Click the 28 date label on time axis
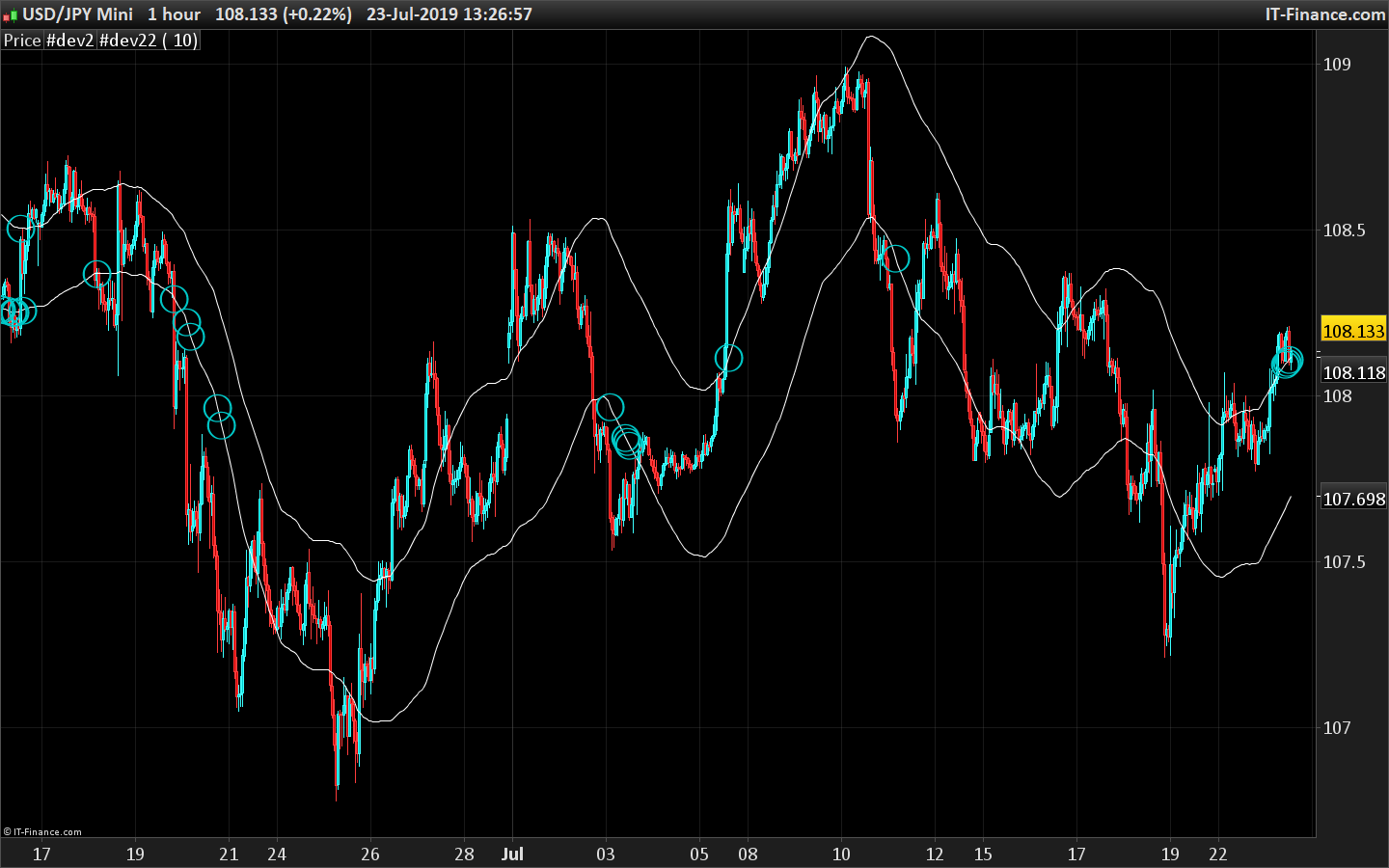 (x=464, y=854)
